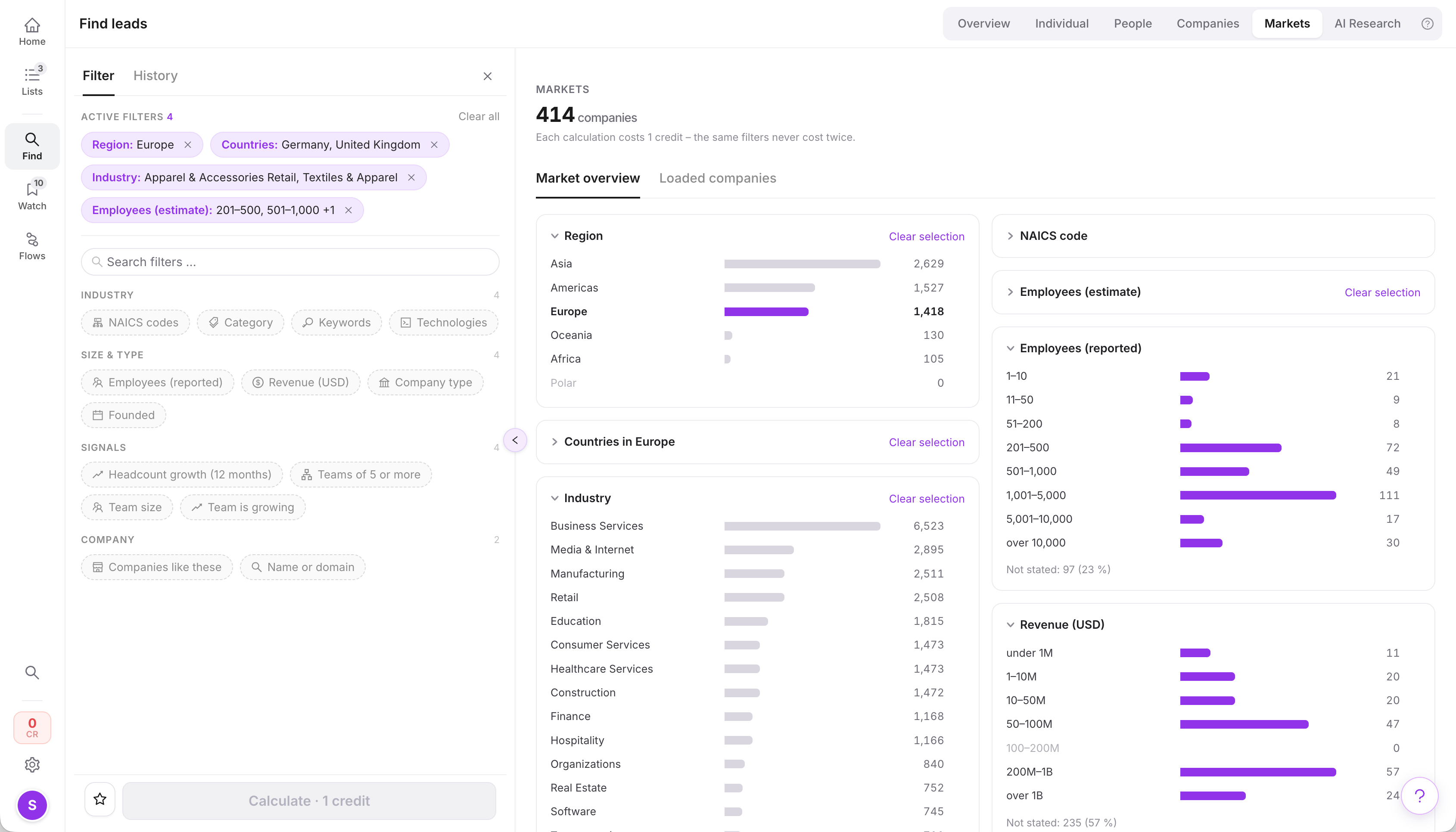Collapse the Employees (reported) section
The image size is (1456, 832).
(1010, 348)
